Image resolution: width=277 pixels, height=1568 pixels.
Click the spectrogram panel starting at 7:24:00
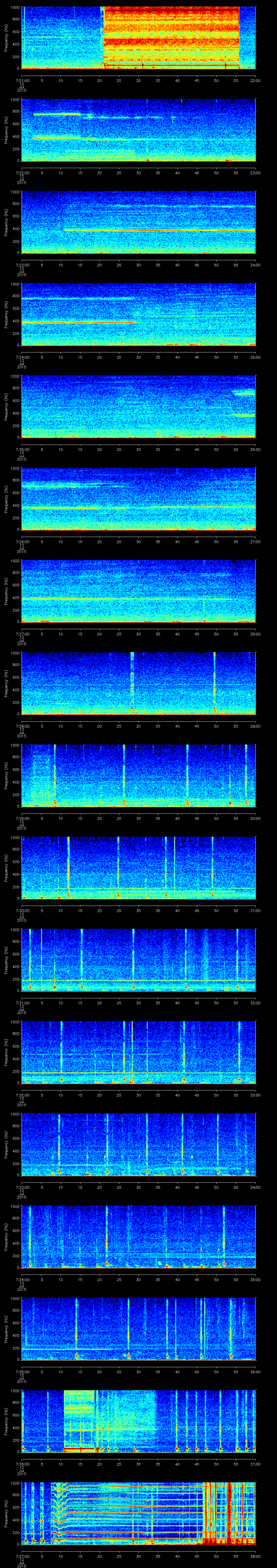138,315
